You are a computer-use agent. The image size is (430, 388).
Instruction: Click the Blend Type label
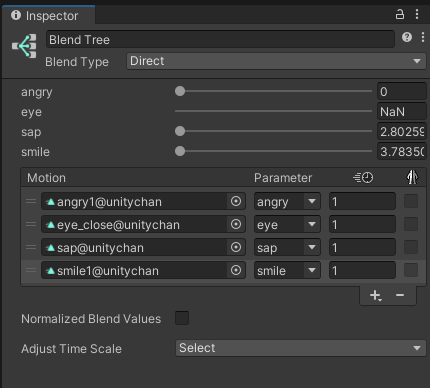(77, 62)
